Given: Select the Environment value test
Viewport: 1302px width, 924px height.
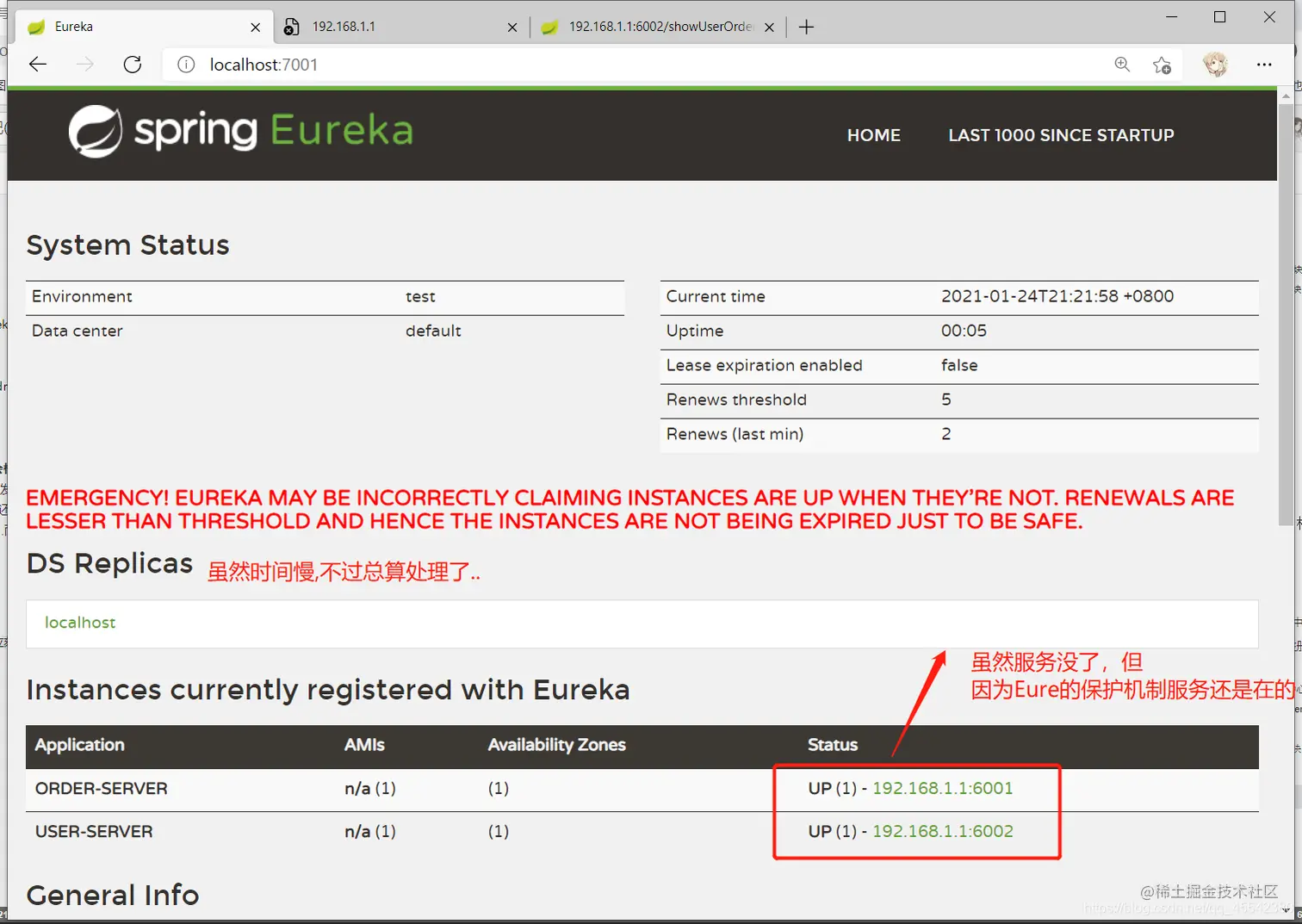Looking at the screenshot, I should click(x=420, y=296).
